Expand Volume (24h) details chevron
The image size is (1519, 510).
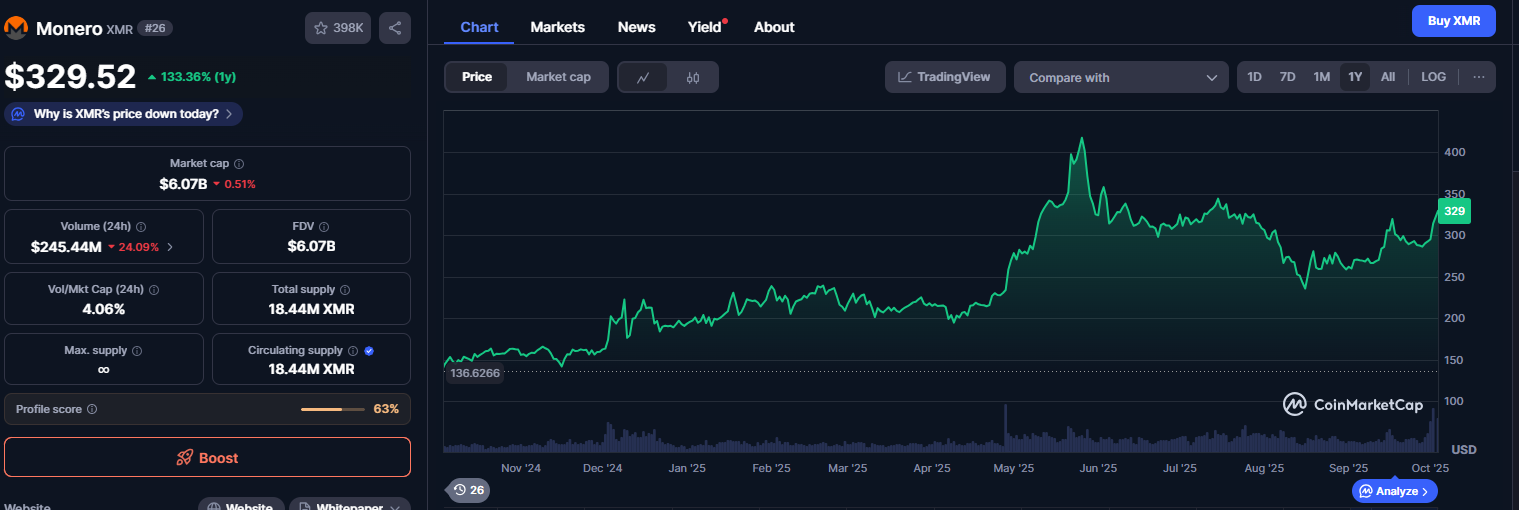tap(169, 247)
